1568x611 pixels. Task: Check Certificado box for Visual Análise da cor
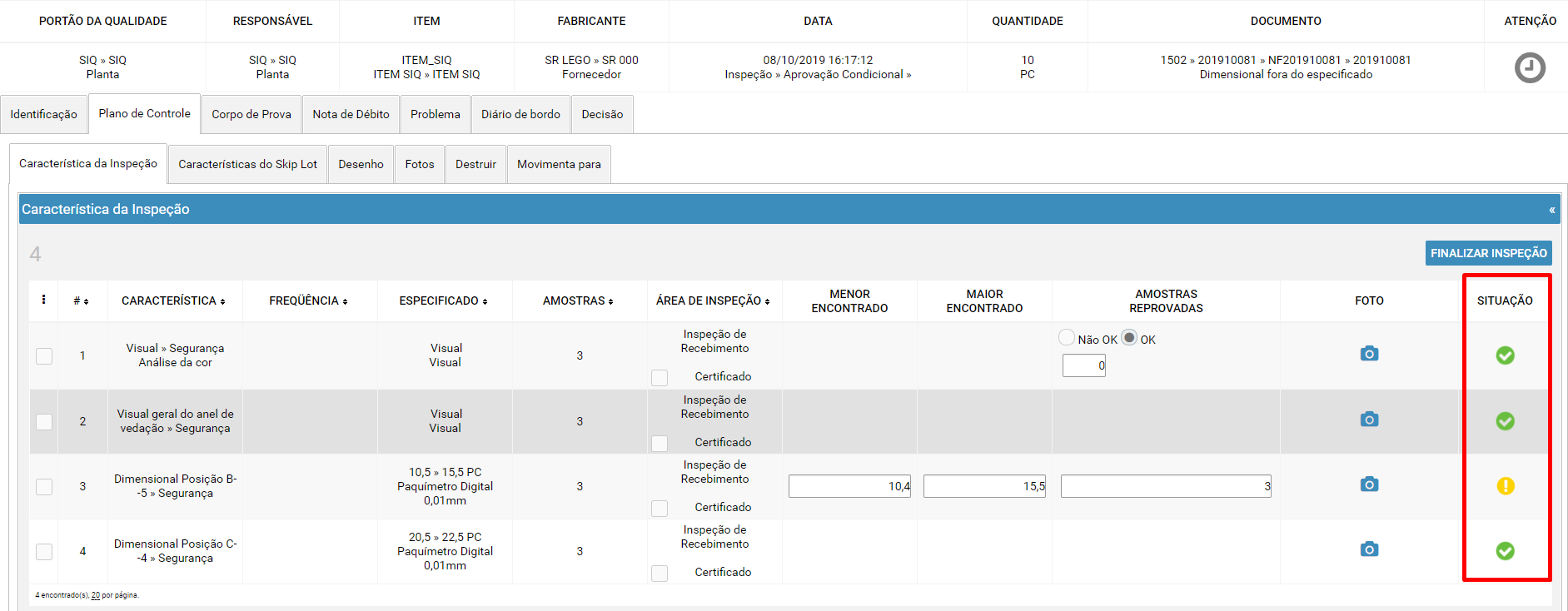(660, 378)
